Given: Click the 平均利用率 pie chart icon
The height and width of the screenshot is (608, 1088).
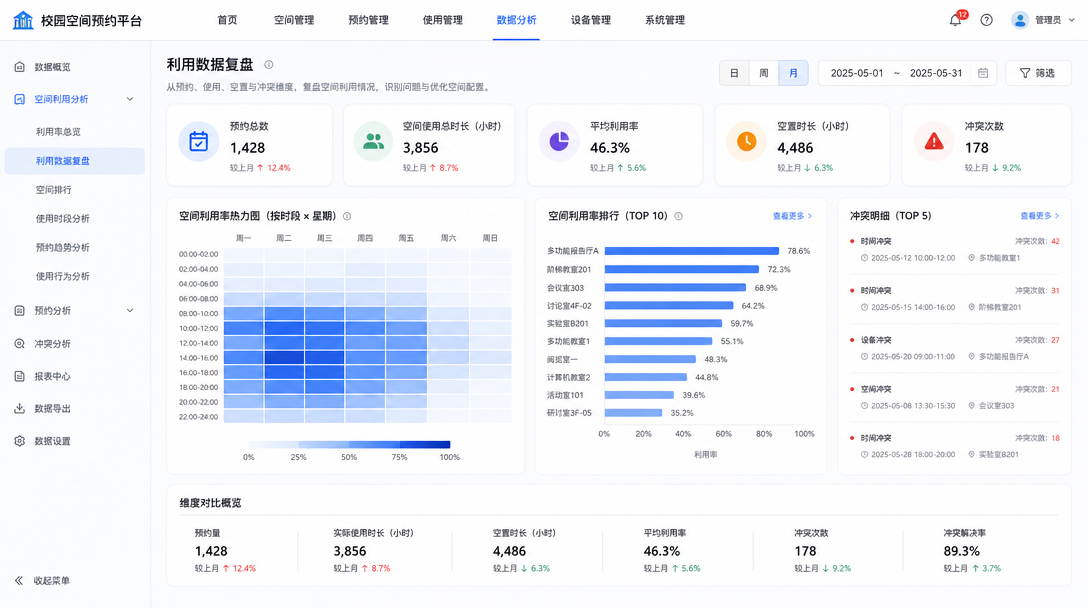Looking at the screenshot, I should pos(559,142).
